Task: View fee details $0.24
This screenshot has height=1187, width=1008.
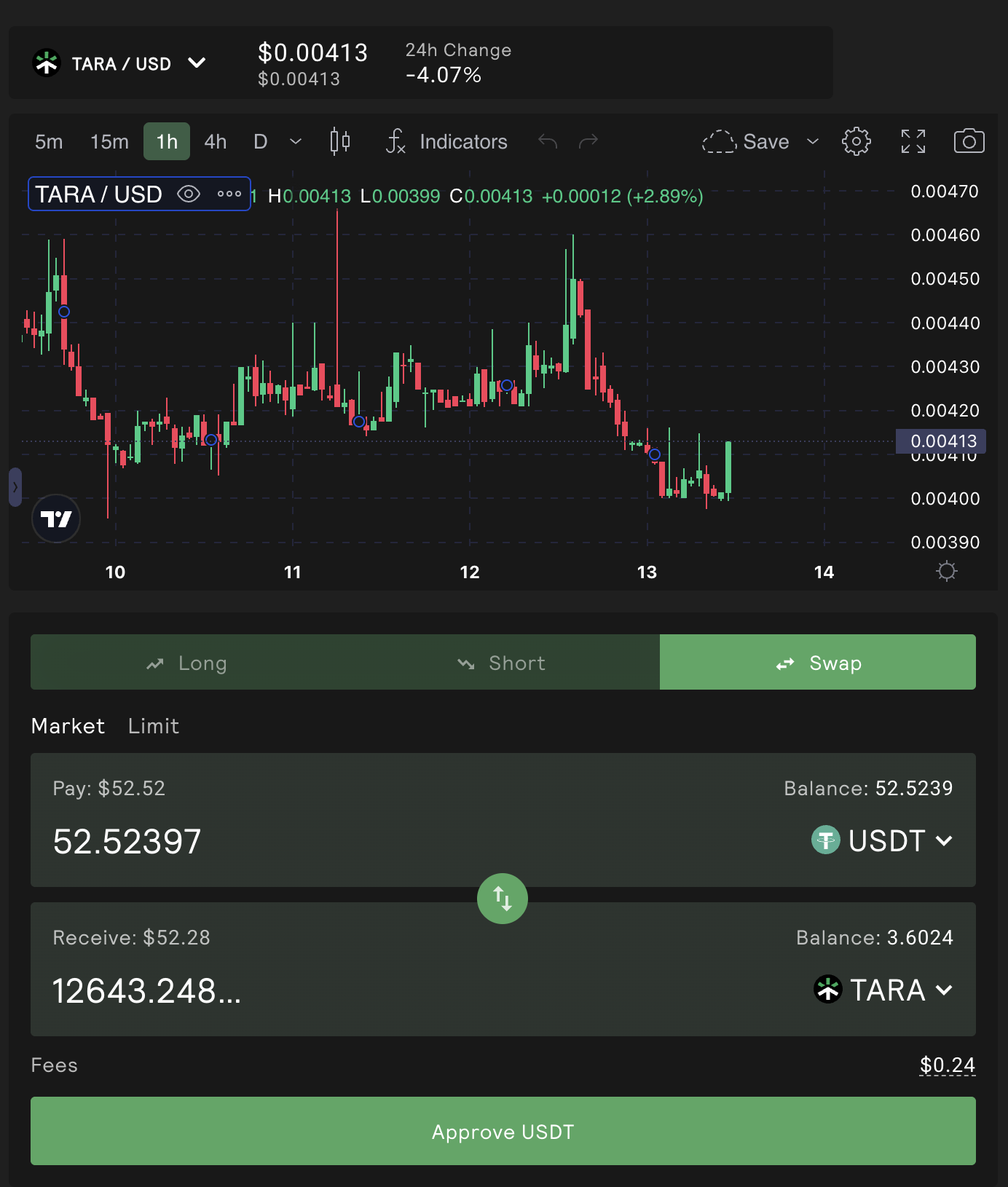Action: click(947, 1065)
